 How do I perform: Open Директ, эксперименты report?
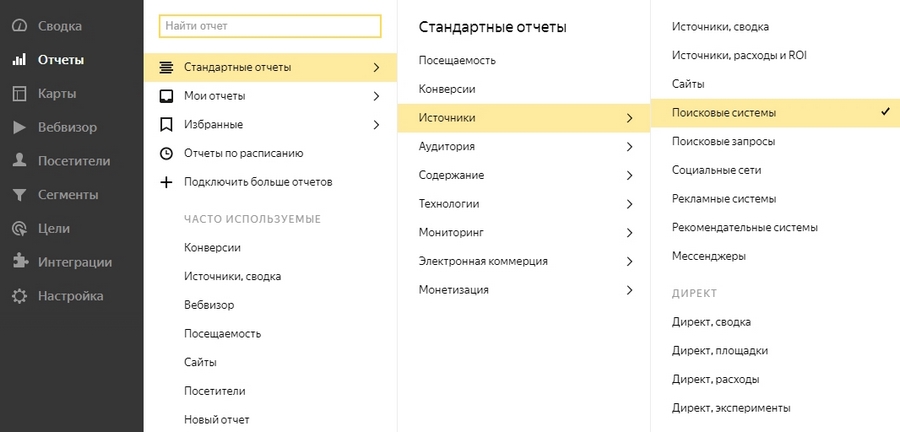coord(731,408)
